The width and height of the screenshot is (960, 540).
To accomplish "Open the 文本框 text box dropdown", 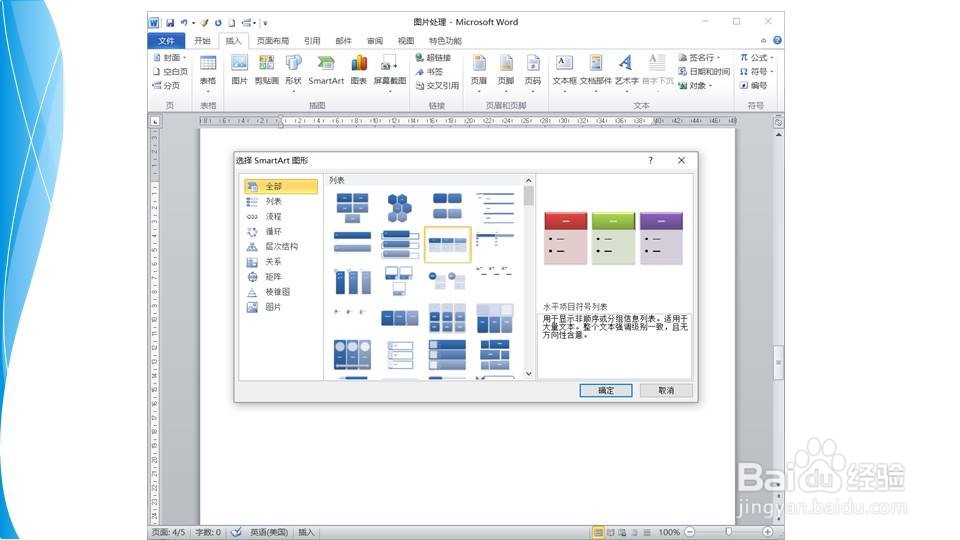I will (564, 73).
